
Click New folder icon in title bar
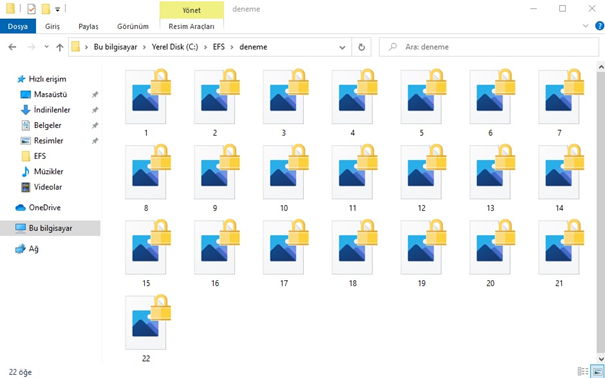[46, 8]
